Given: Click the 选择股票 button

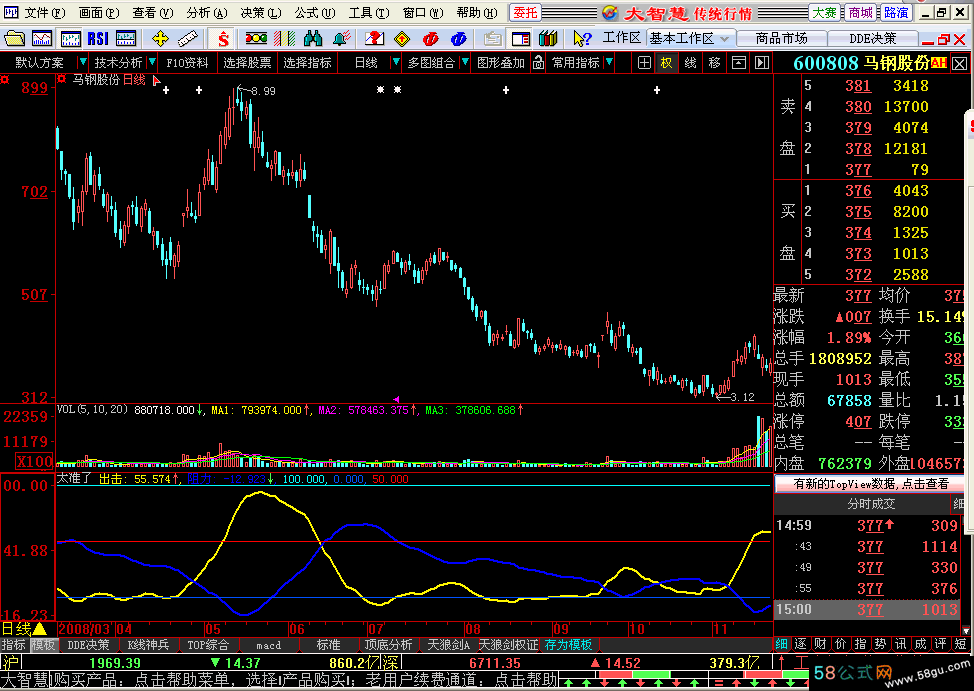Looking at the screenshot, I should tap(247, 63).
